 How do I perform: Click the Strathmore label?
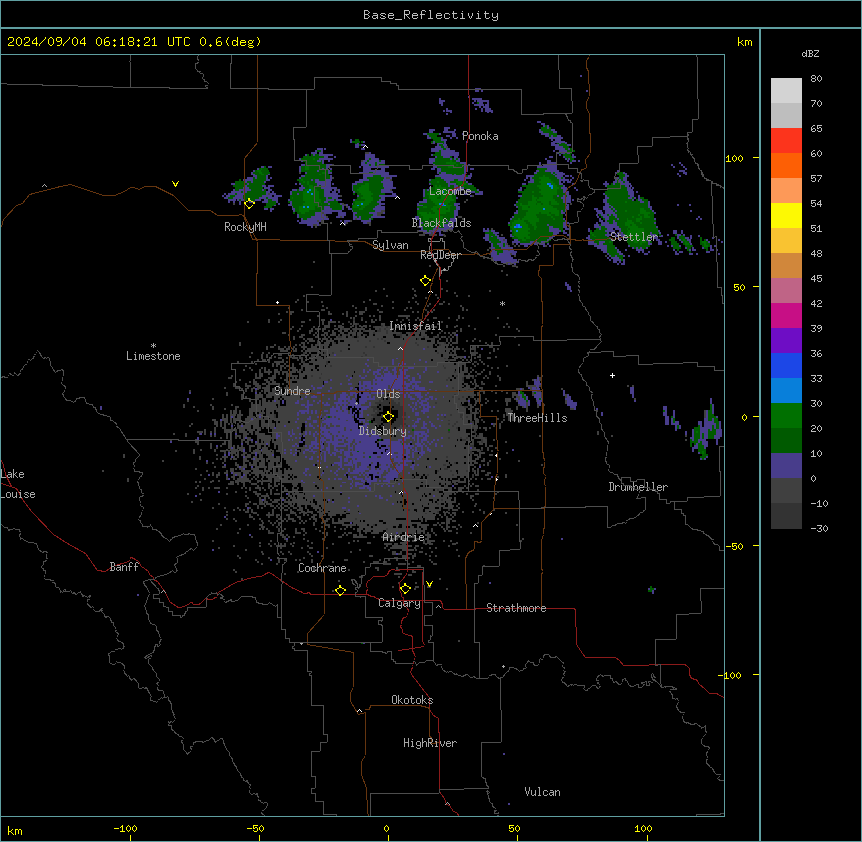pos(516,608)
